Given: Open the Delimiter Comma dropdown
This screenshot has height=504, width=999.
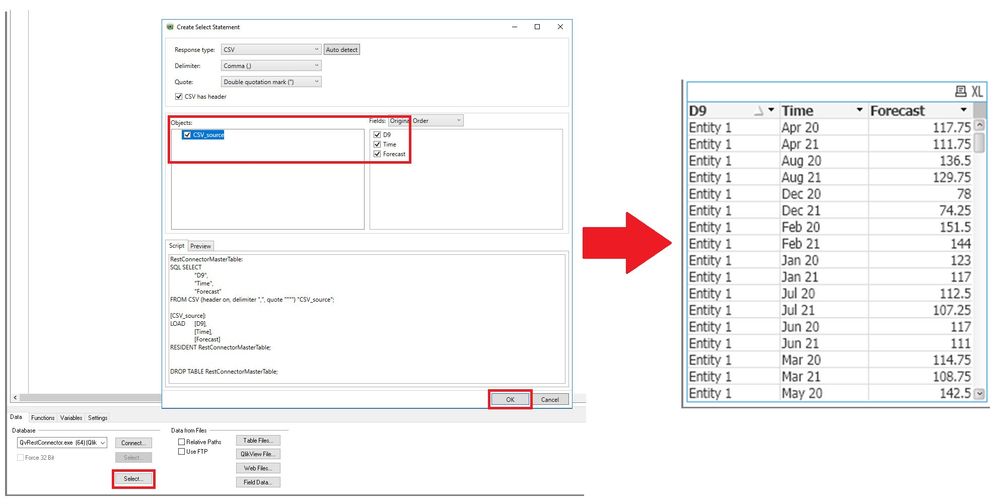Looking at the screenshot, I should click(271, 66).
